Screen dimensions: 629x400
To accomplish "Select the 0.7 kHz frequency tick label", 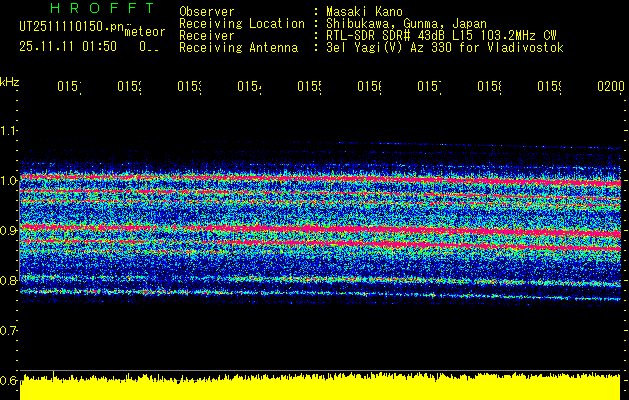I will coord(9,331).
